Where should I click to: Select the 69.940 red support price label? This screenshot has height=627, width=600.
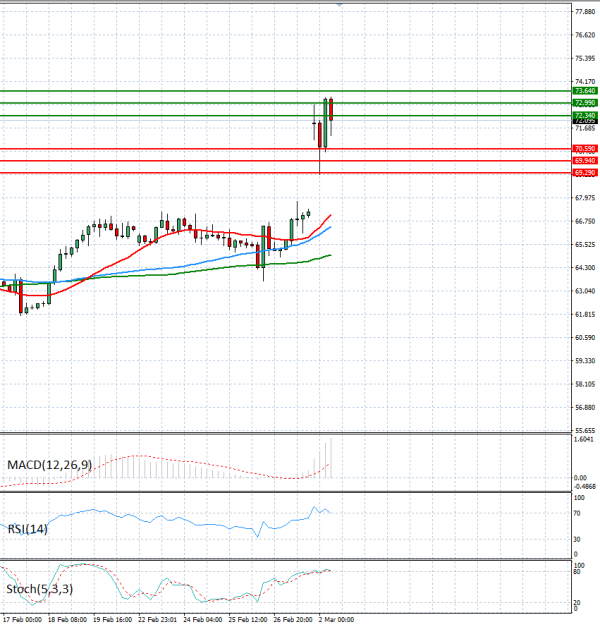pyautogui.click(x=585, y=160)
